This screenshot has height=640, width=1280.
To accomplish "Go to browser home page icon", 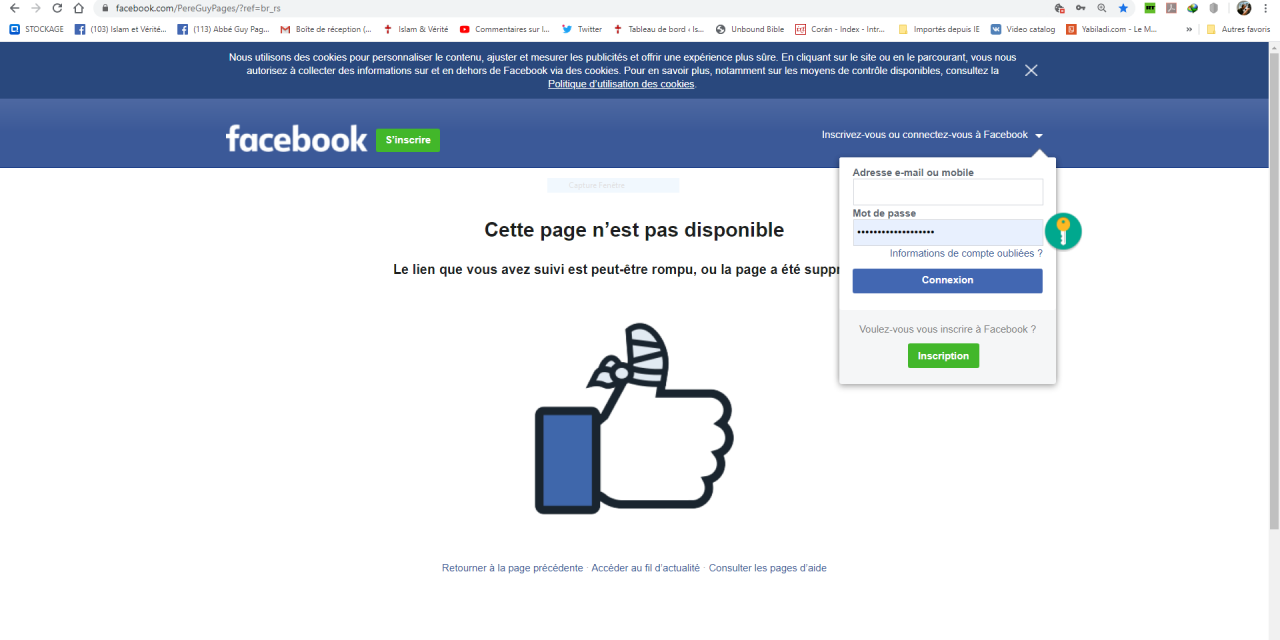I will click(x=79, y=8).
